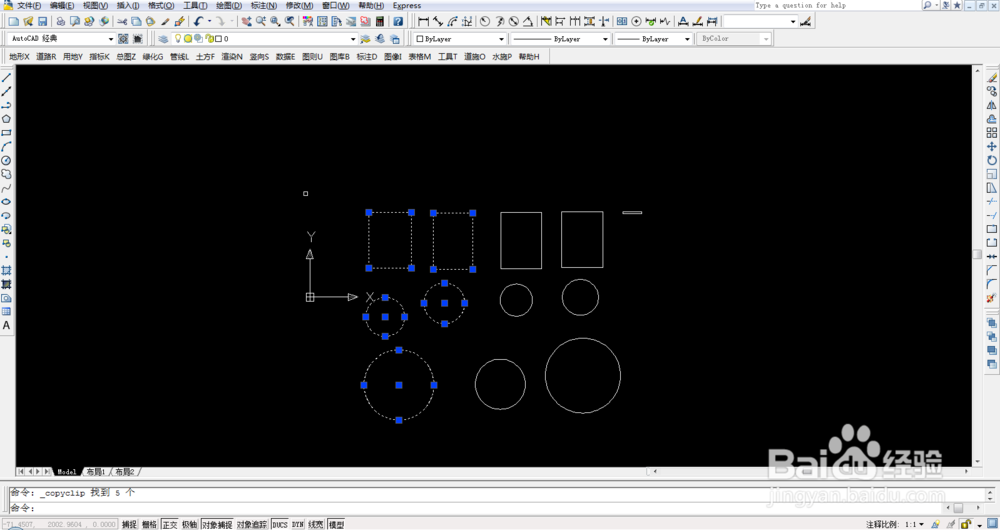Open the ByLayer color dropdown
This screenshot has height=530, width=1000.
click(x=460, y=39)
